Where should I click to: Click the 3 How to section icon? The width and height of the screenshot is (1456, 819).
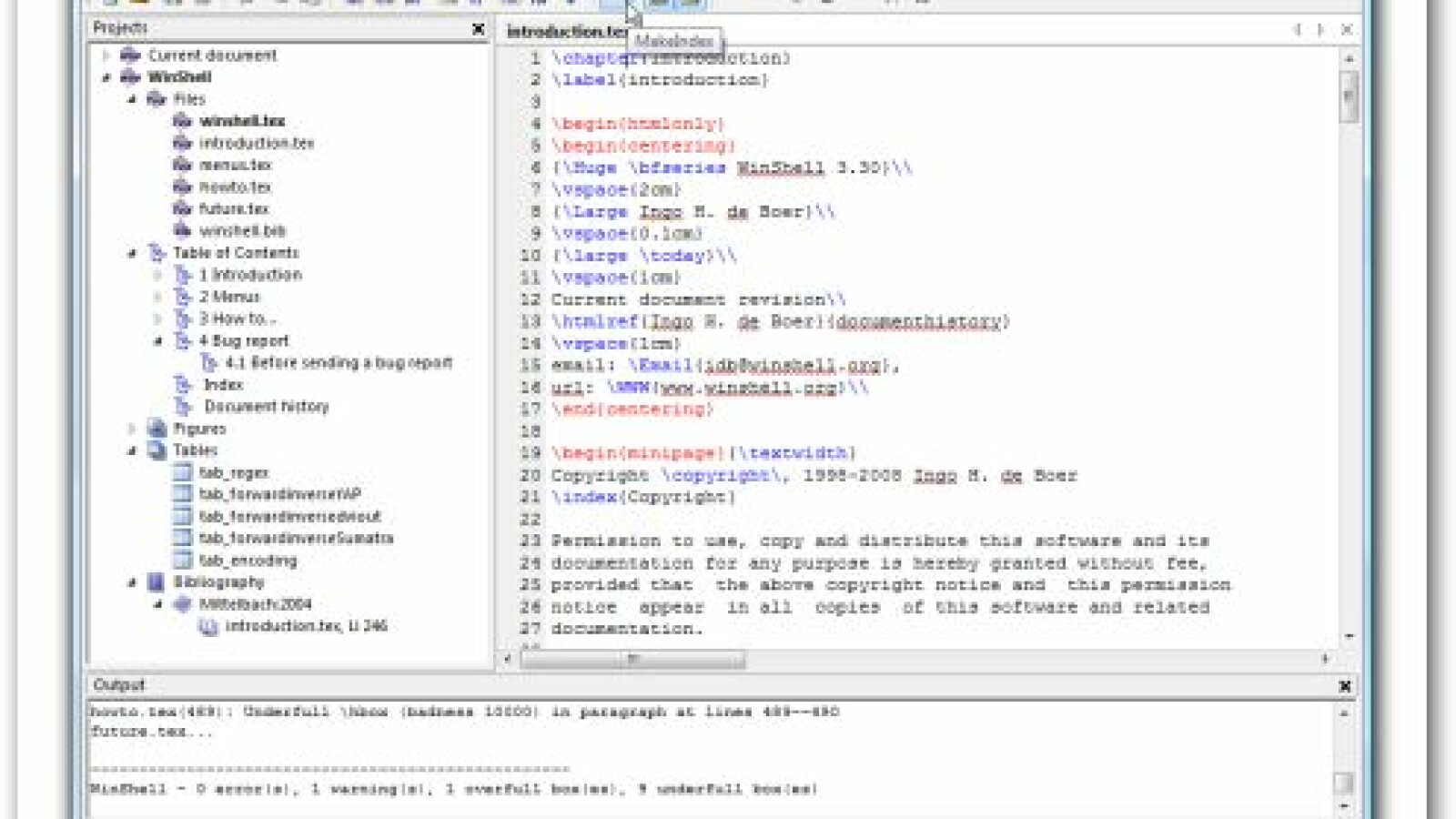point(182,318)
